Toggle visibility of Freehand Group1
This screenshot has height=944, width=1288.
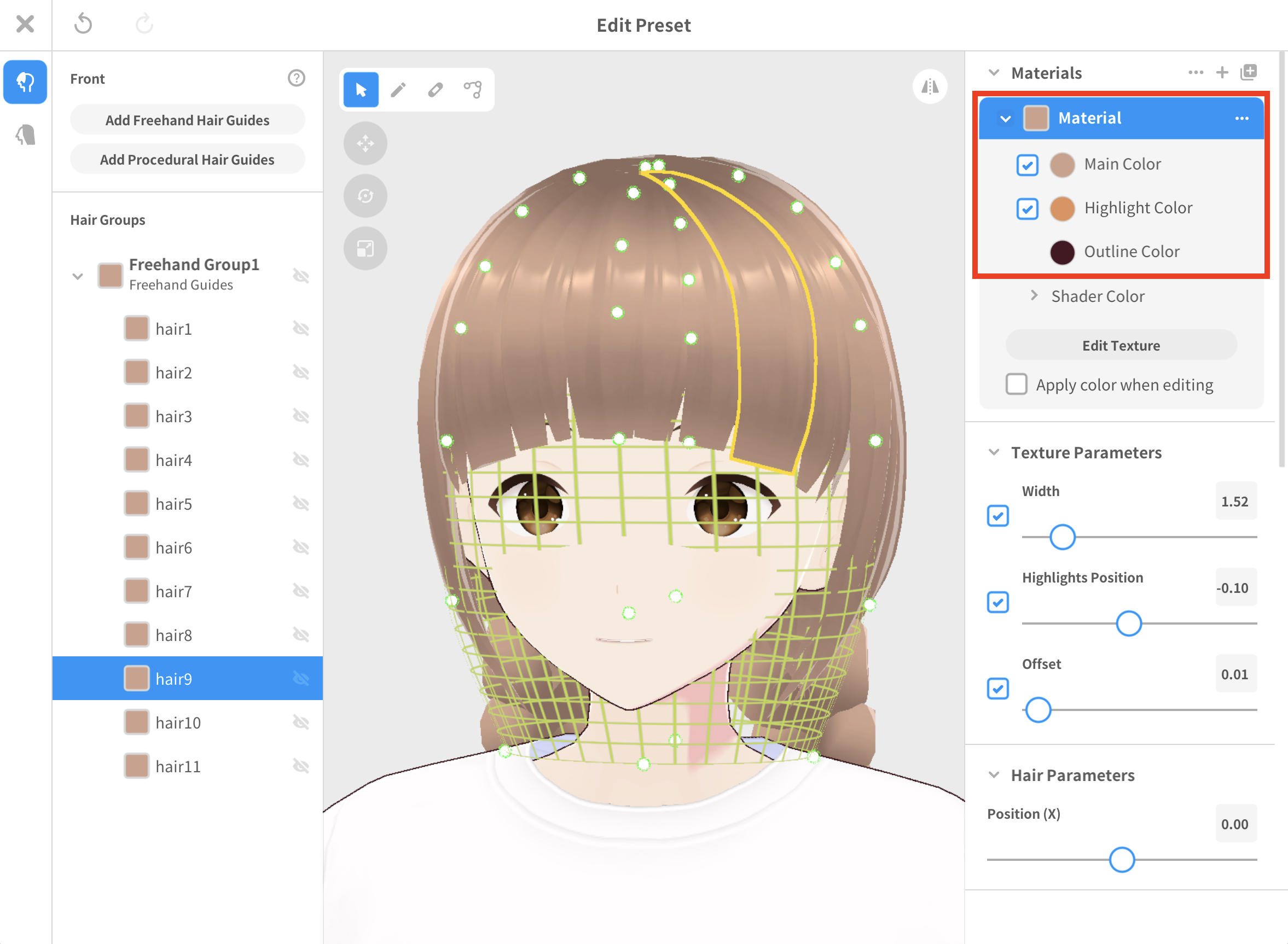(x=301, y=276)
